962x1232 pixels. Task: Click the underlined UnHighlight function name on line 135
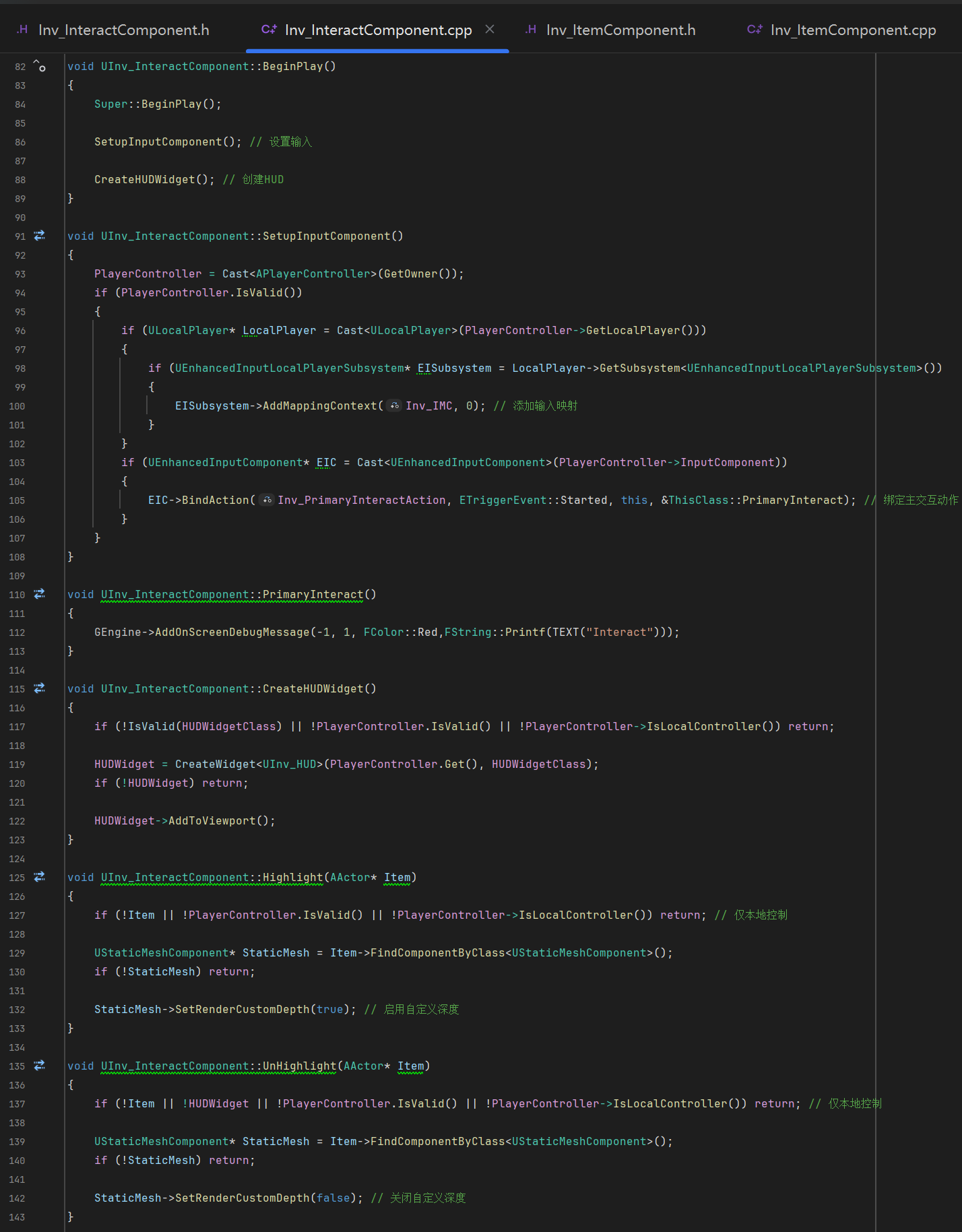tap(300, 1066)
